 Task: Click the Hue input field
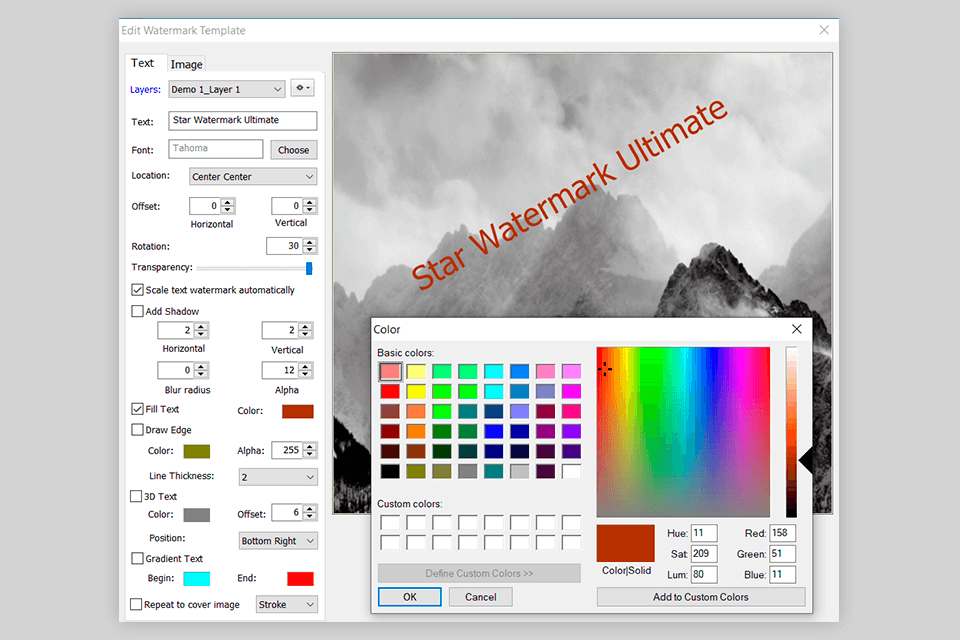pyautogui.click(x=704, y=533)
